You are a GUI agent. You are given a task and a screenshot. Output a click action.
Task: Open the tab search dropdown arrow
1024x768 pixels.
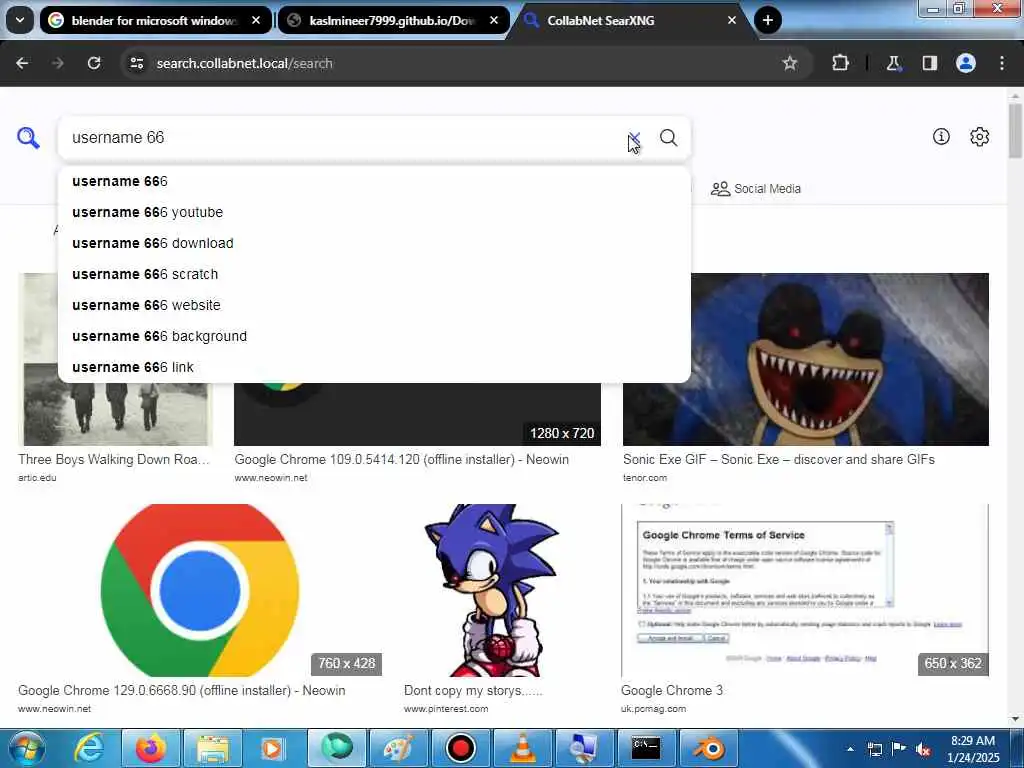20,20
